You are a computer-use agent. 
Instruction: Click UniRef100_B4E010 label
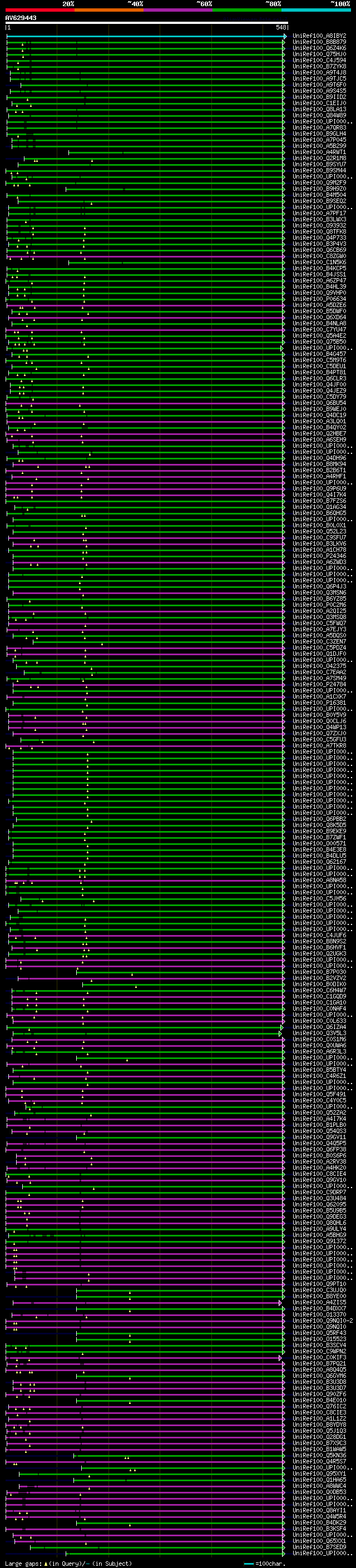(319, 1401)
